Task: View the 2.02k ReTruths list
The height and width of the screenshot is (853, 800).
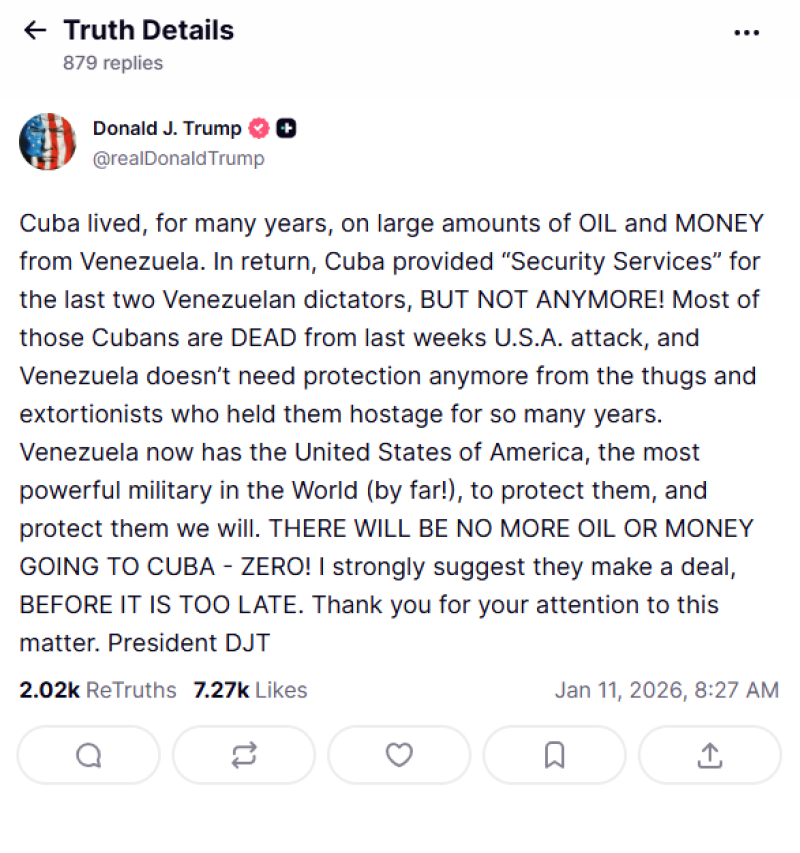Action: point(97,690)
